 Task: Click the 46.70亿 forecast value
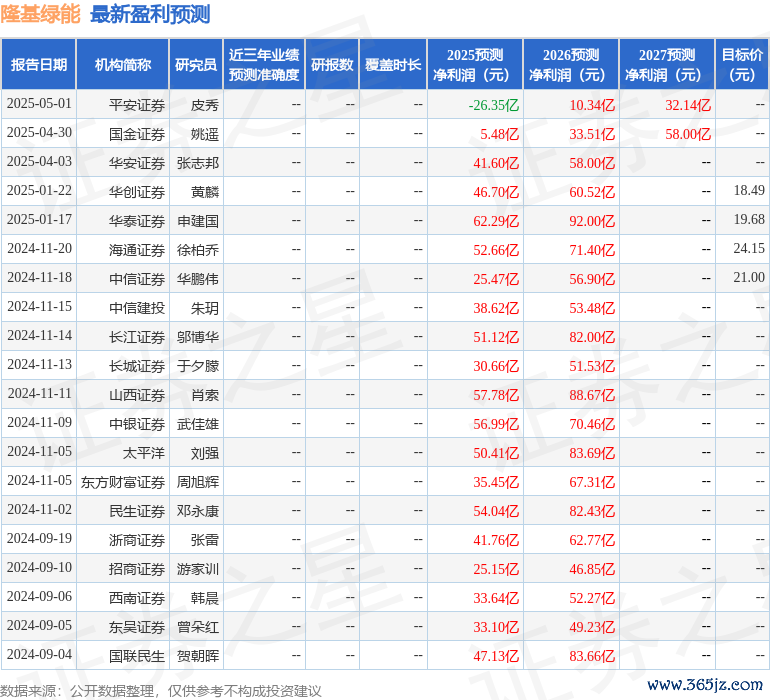[496, 192]
